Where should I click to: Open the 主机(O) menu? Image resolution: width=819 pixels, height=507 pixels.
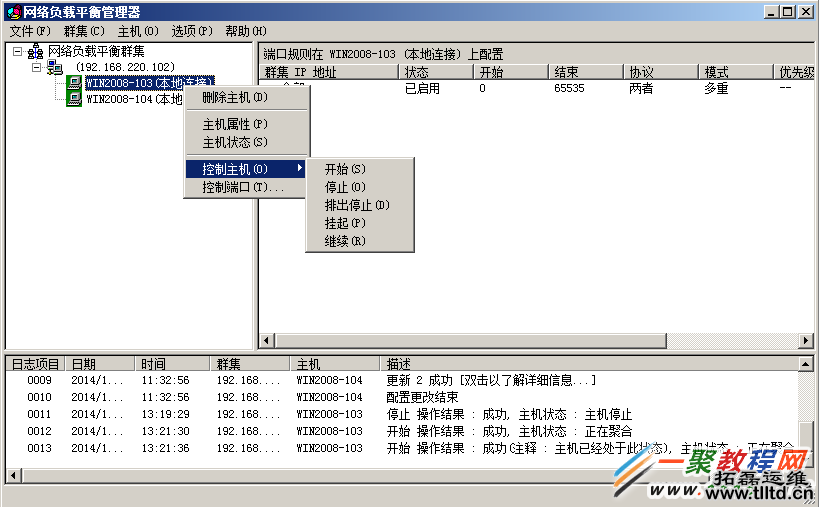pyautogui.click(x=138, y=31)
